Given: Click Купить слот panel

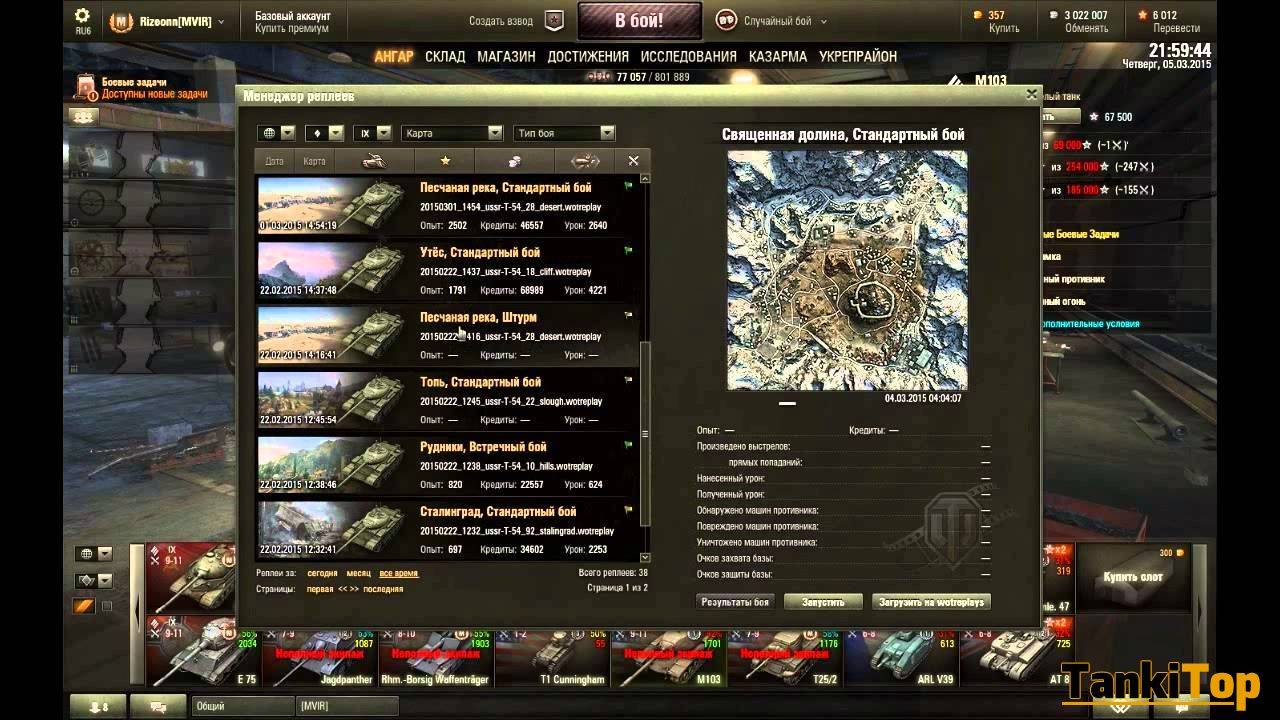Looking at the screenshot, I should pos(1132,578).
